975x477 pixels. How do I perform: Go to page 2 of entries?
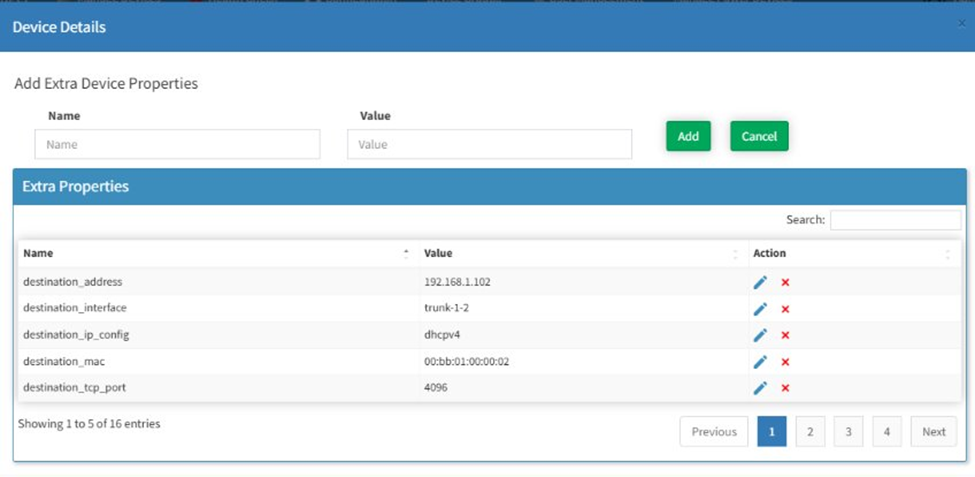(810, 432)
